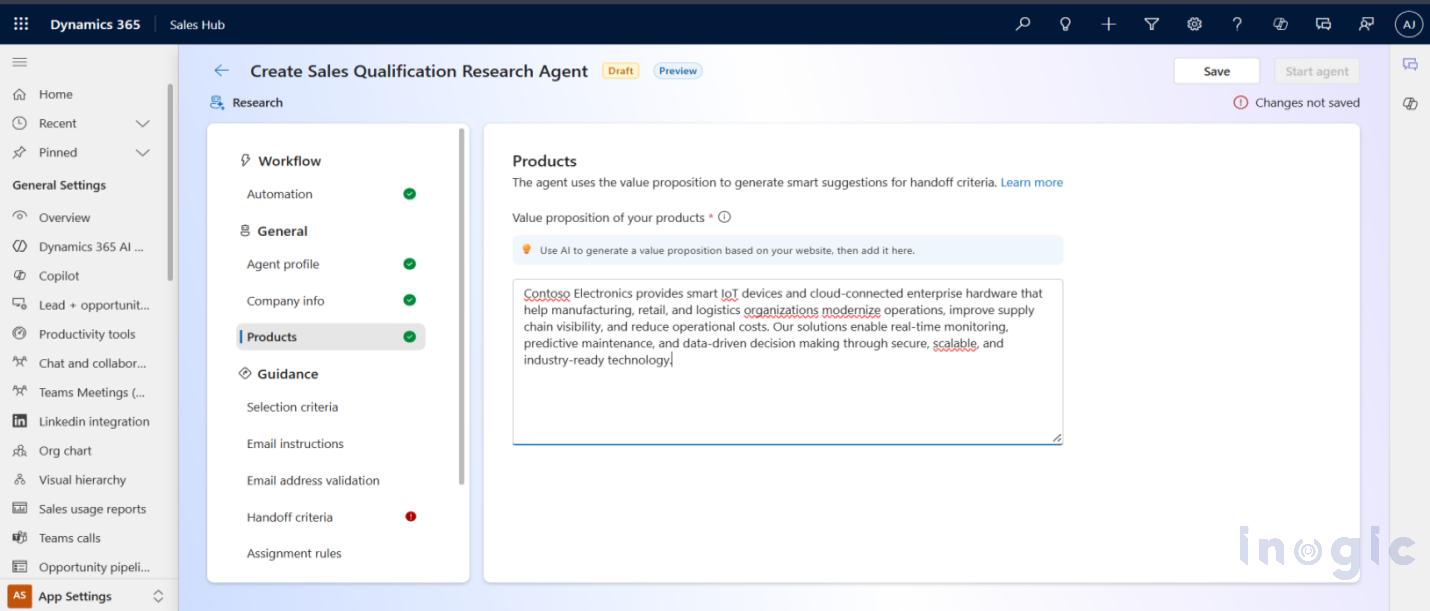
Task: Expand the Pinned section chevron
Action: tap(142, 153)
